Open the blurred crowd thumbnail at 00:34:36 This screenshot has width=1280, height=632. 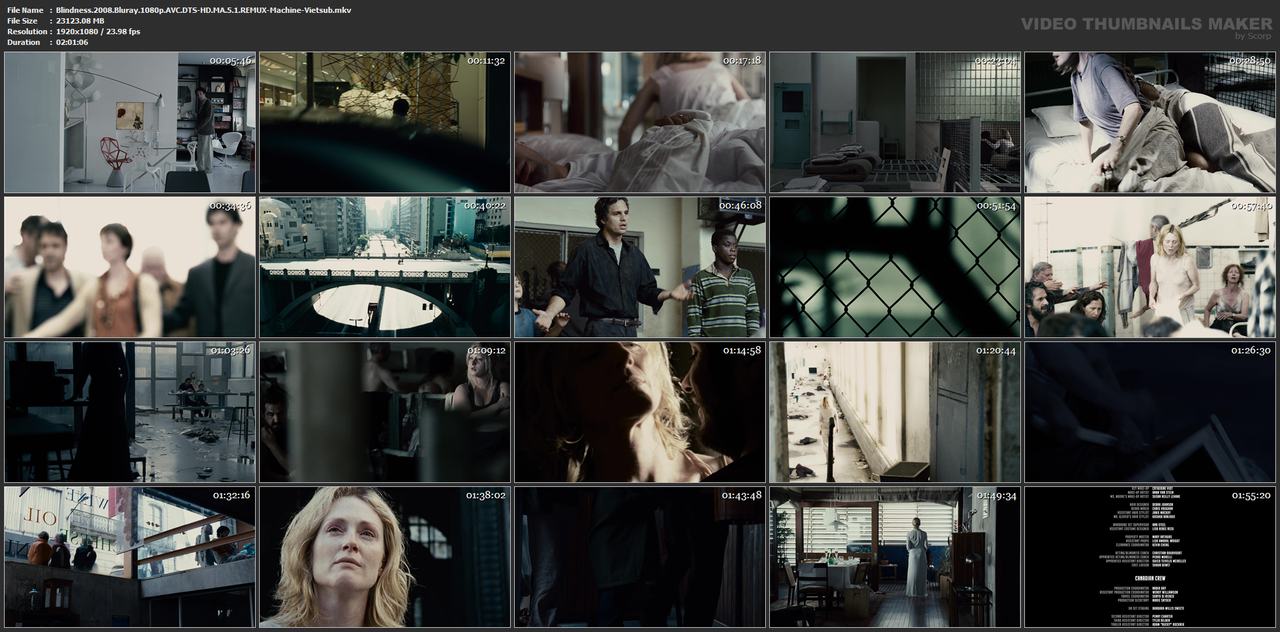(130, 267)
